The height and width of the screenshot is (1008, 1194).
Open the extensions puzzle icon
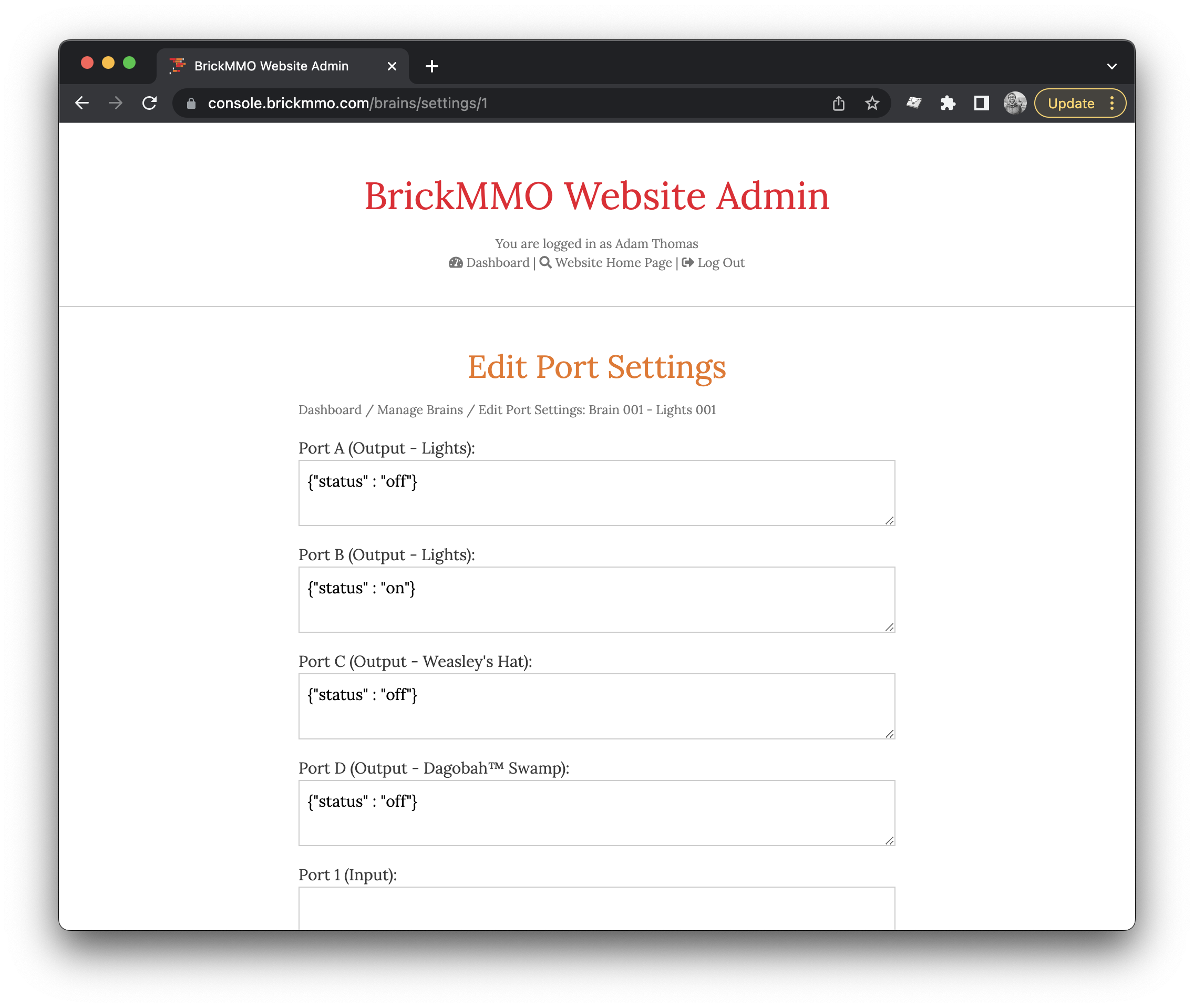click(x=947, y=103)
